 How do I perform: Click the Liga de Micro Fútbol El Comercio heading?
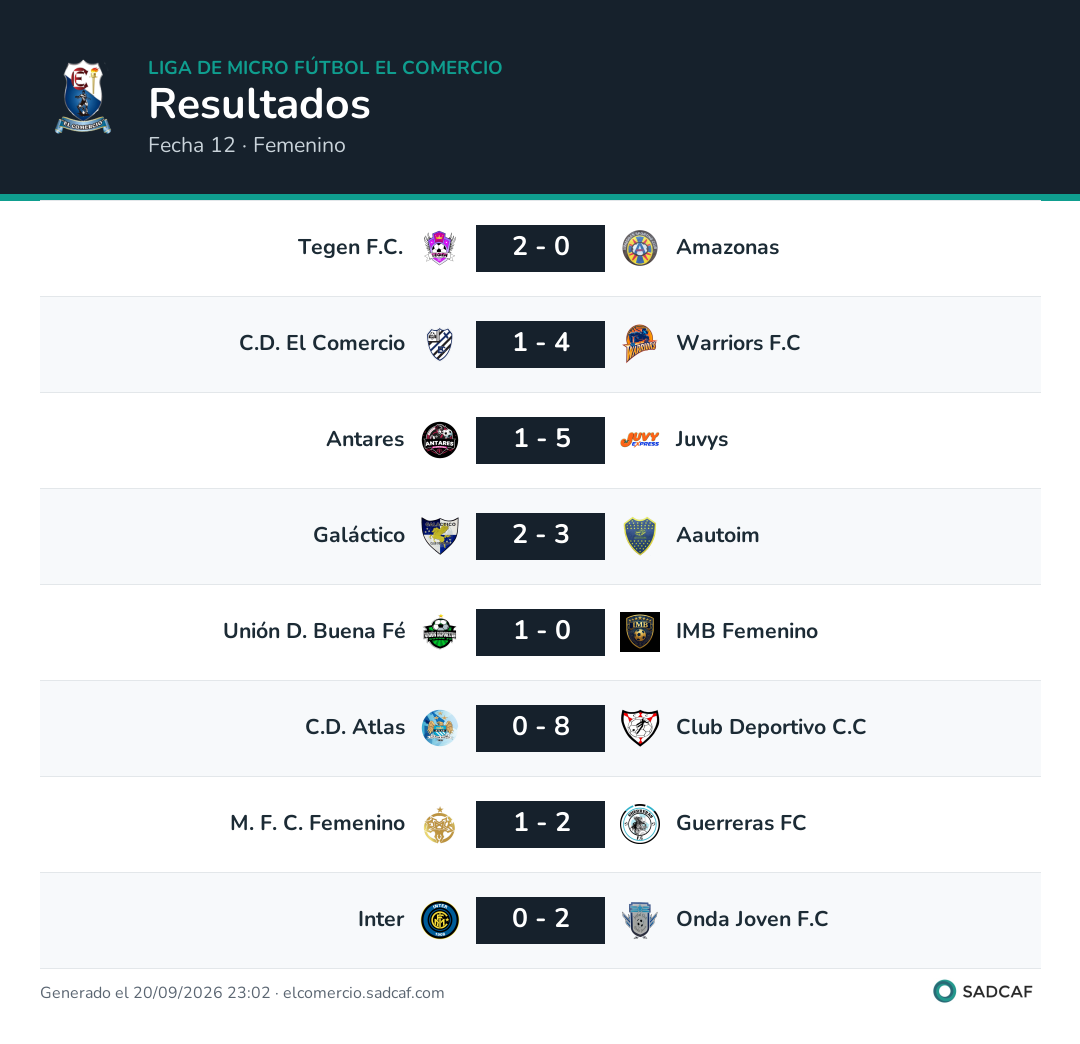click(x=325, y=67)
